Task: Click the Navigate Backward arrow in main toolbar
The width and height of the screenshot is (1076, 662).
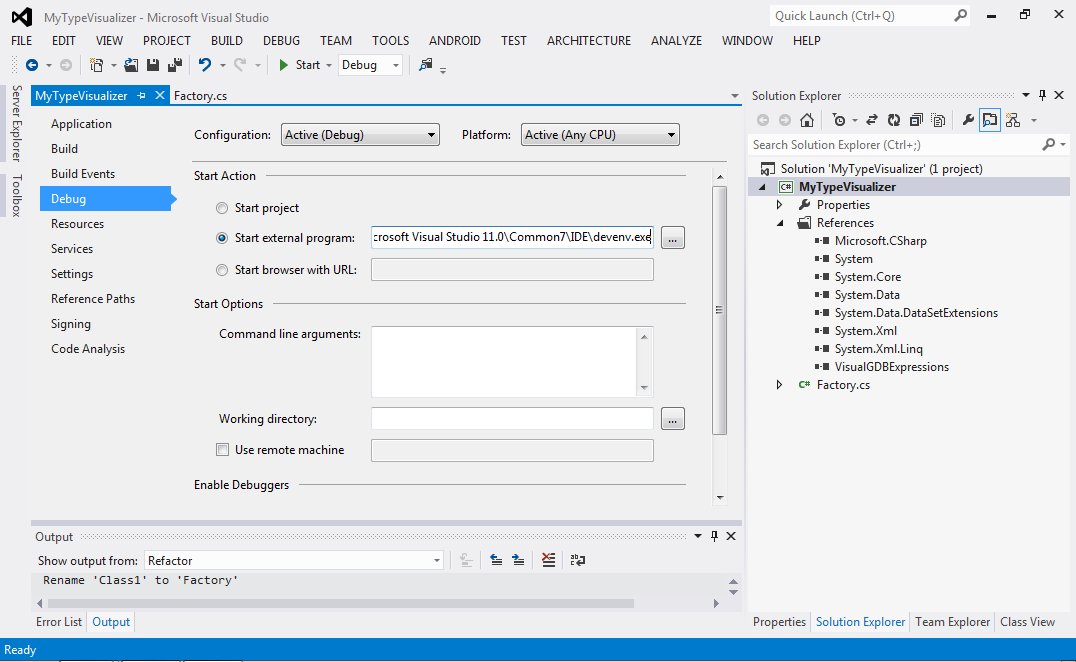Action: pyautogui.click(x=32, y=65)
